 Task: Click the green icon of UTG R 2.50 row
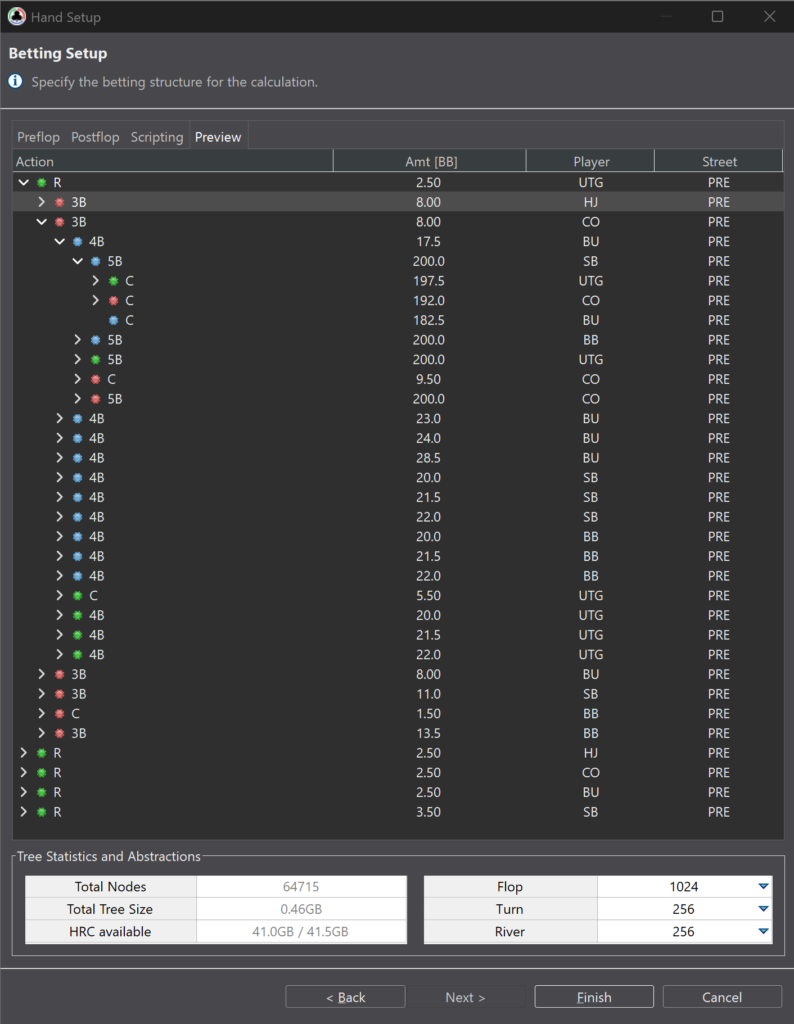pyautogui.click(x=42, y=183)
